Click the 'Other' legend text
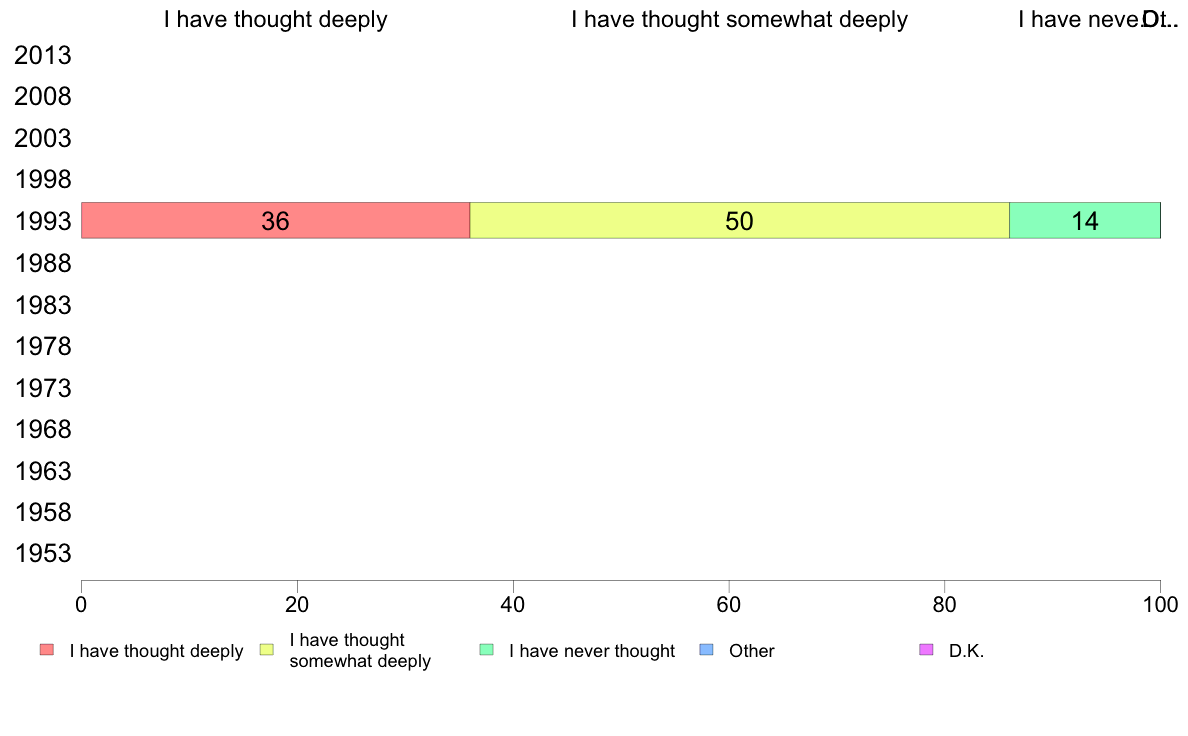 pyautogui.click(x=752, y=651)
